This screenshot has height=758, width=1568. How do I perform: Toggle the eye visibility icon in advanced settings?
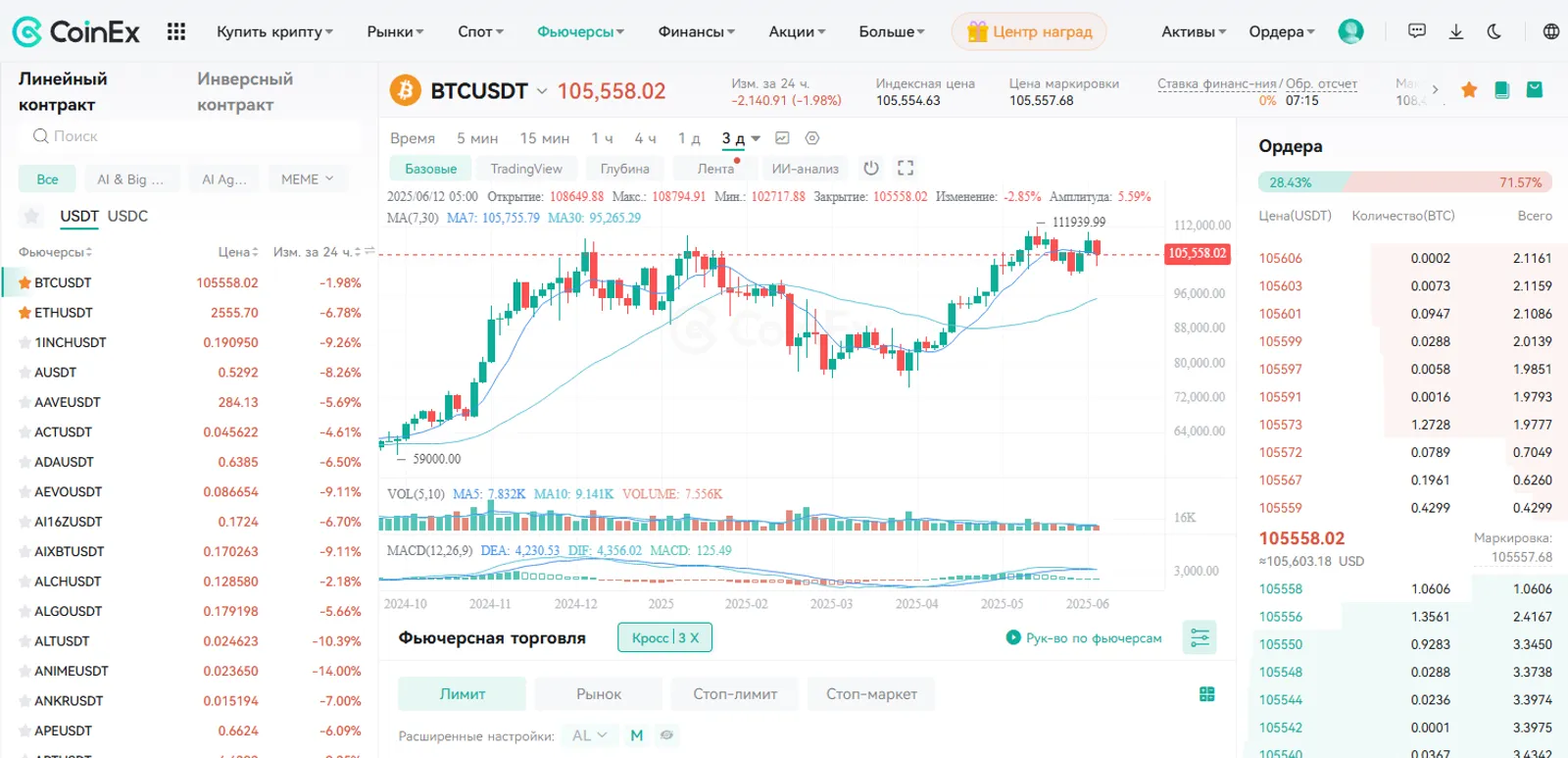coord(666,735)
